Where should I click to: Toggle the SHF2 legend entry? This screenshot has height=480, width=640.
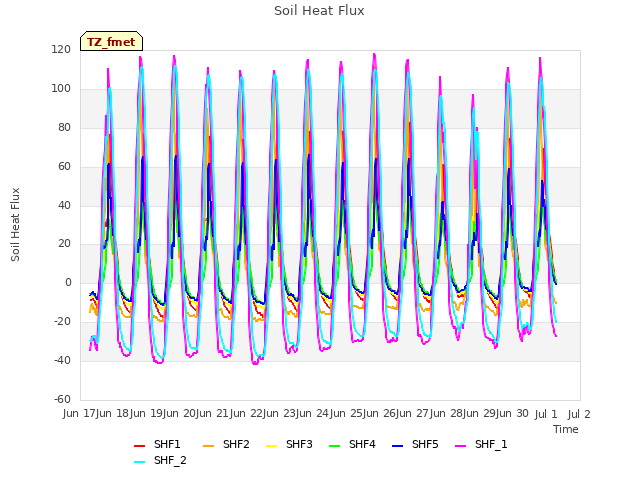tap(226, 444)
